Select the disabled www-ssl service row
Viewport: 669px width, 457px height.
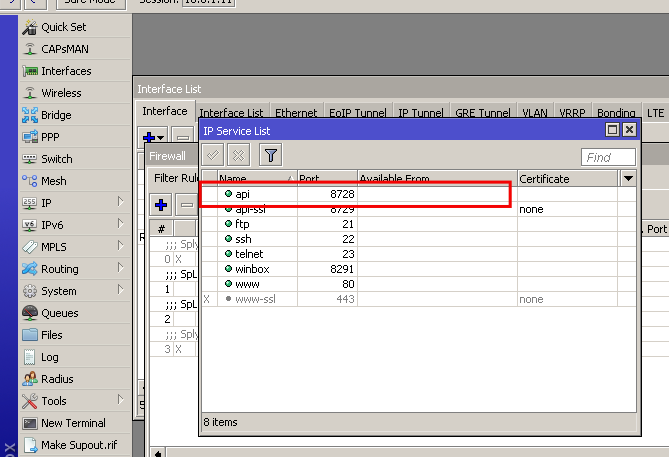tap(418, 299)
